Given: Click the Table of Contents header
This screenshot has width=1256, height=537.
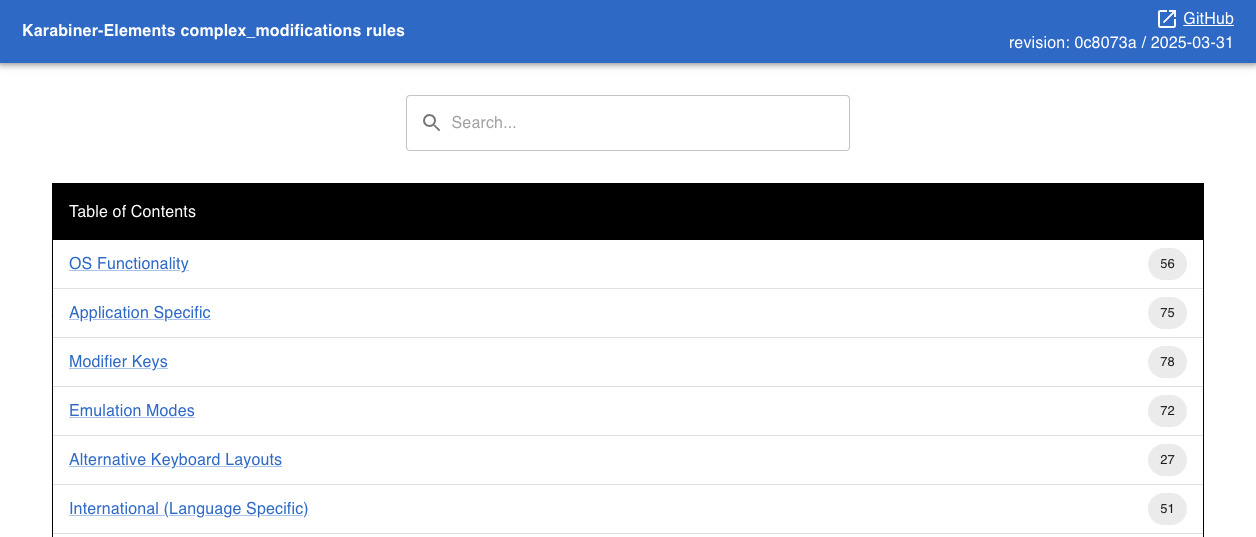Looking at the screenshot, I should pos(132,212).
